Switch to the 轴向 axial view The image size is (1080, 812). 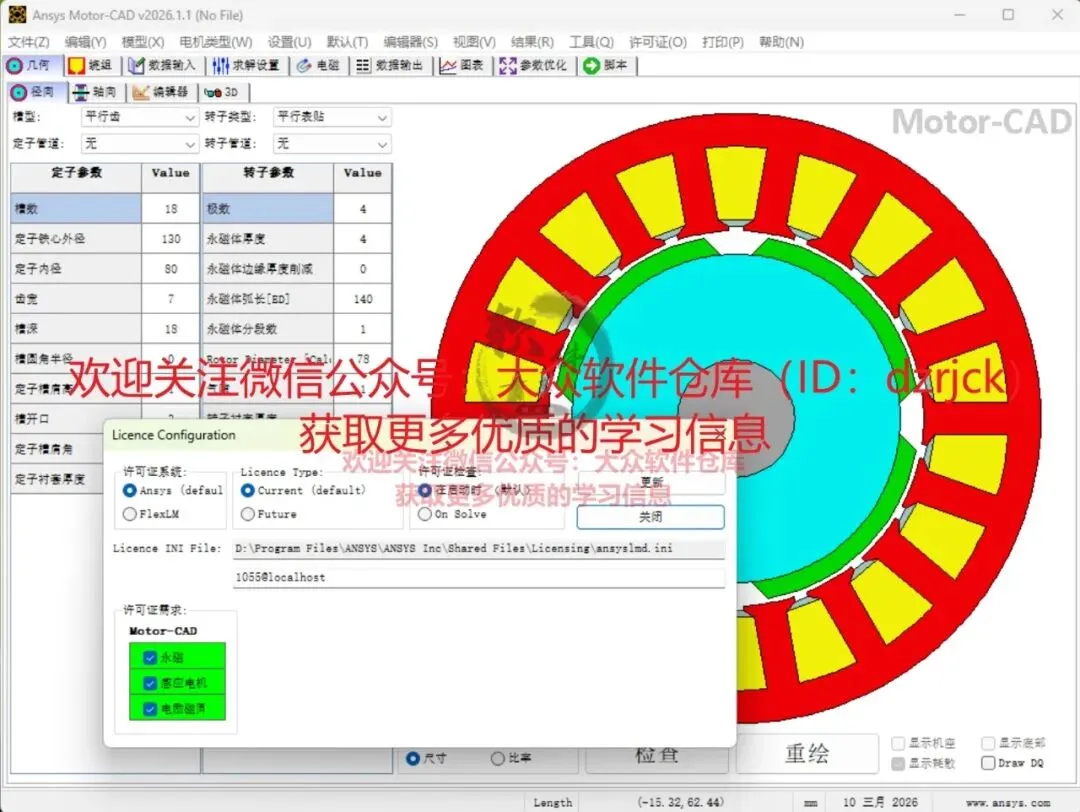[95, 92]
